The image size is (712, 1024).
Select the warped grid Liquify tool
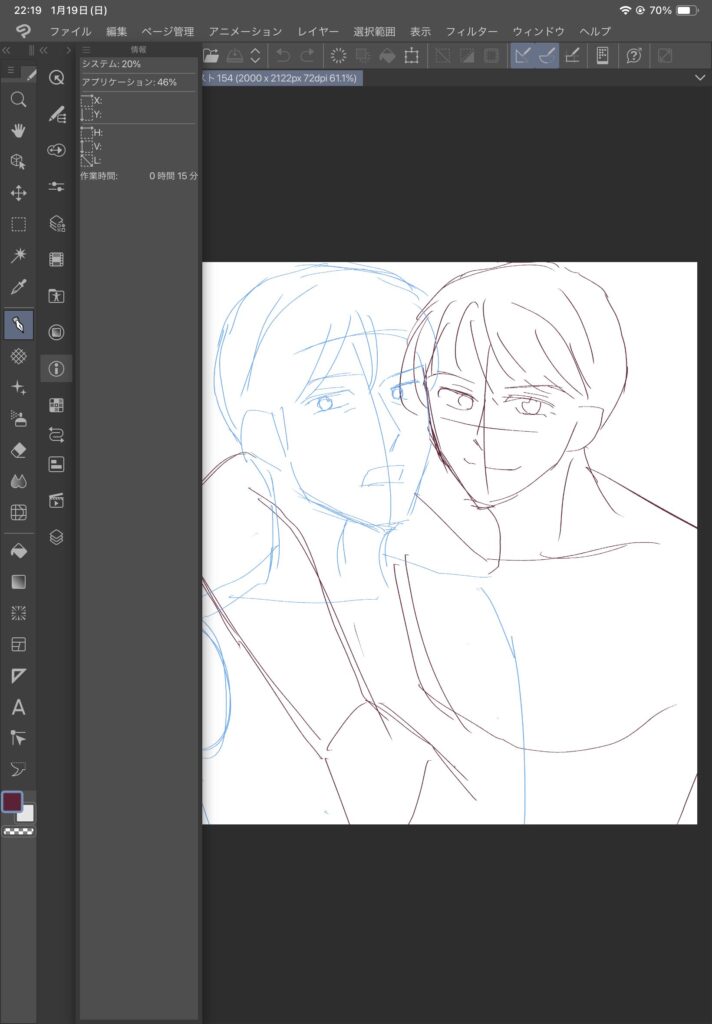click(18, 513)
